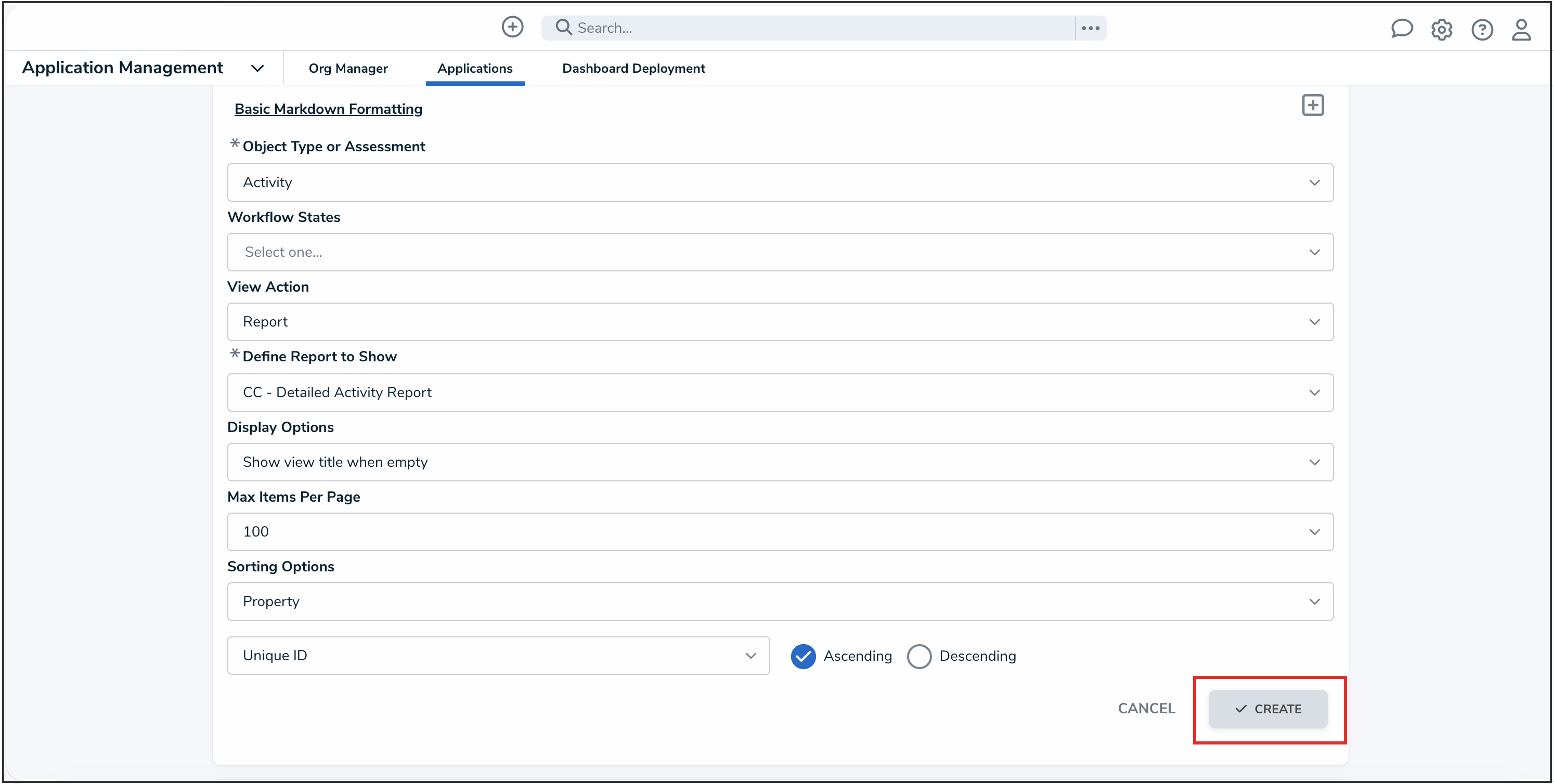Click the search magnifier icon
The image size is (1554, 784).
tap(563, 27)
